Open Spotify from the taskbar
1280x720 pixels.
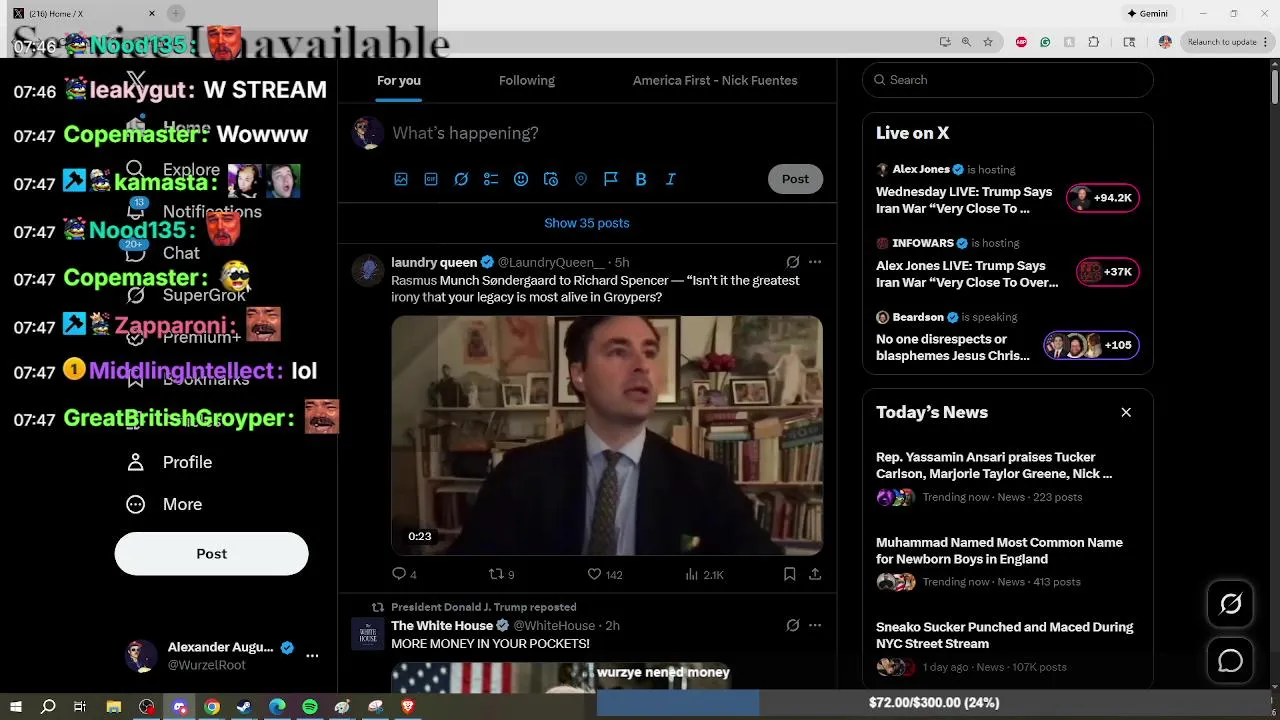tap(310, 706)
